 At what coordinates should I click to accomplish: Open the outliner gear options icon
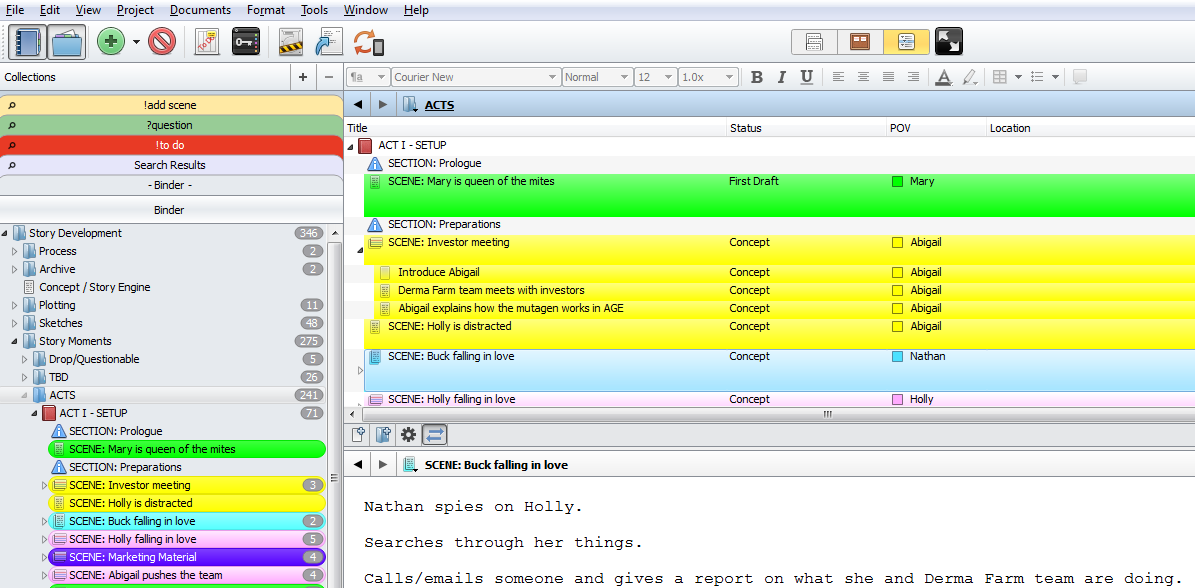click(408, 435)
